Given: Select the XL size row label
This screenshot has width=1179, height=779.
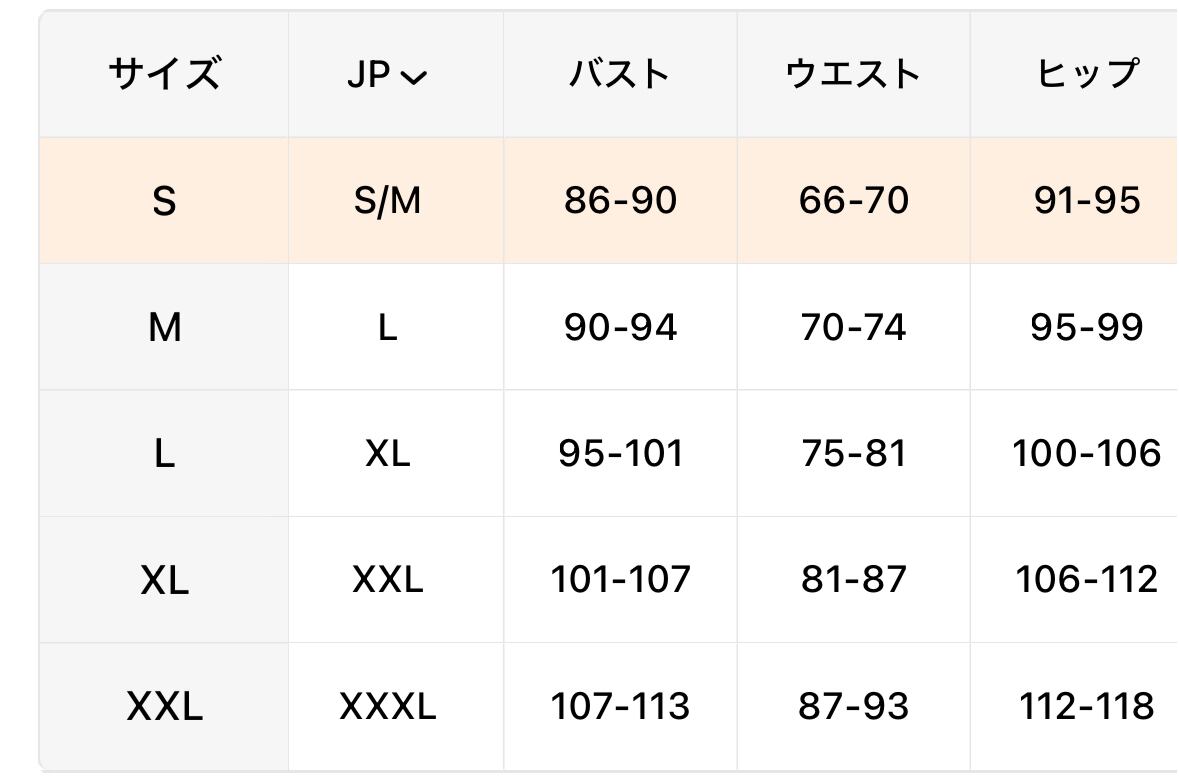Looking at the screenshot, I should point(164,580).
